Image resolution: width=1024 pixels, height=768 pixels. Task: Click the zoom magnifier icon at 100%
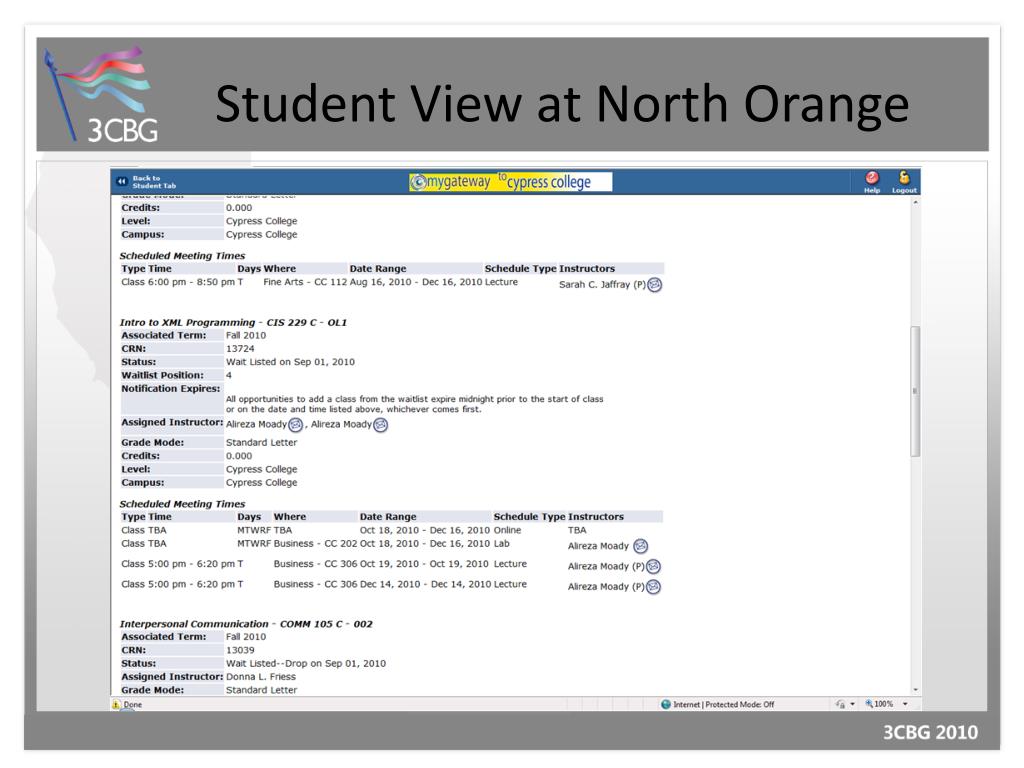pyautogui.click(x=869, y=704)
